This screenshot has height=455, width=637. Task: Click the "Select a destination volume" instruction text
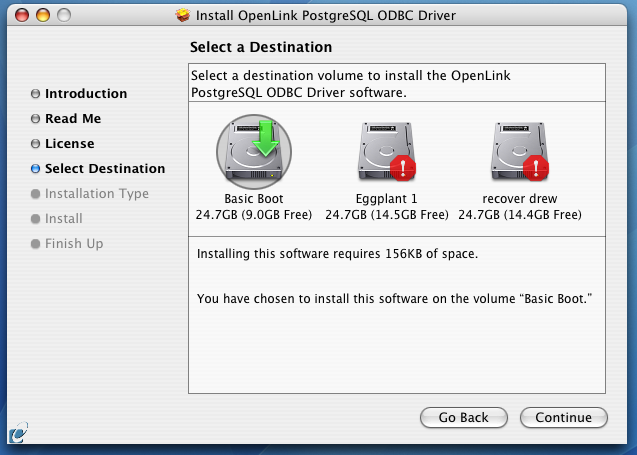[351, 84]
